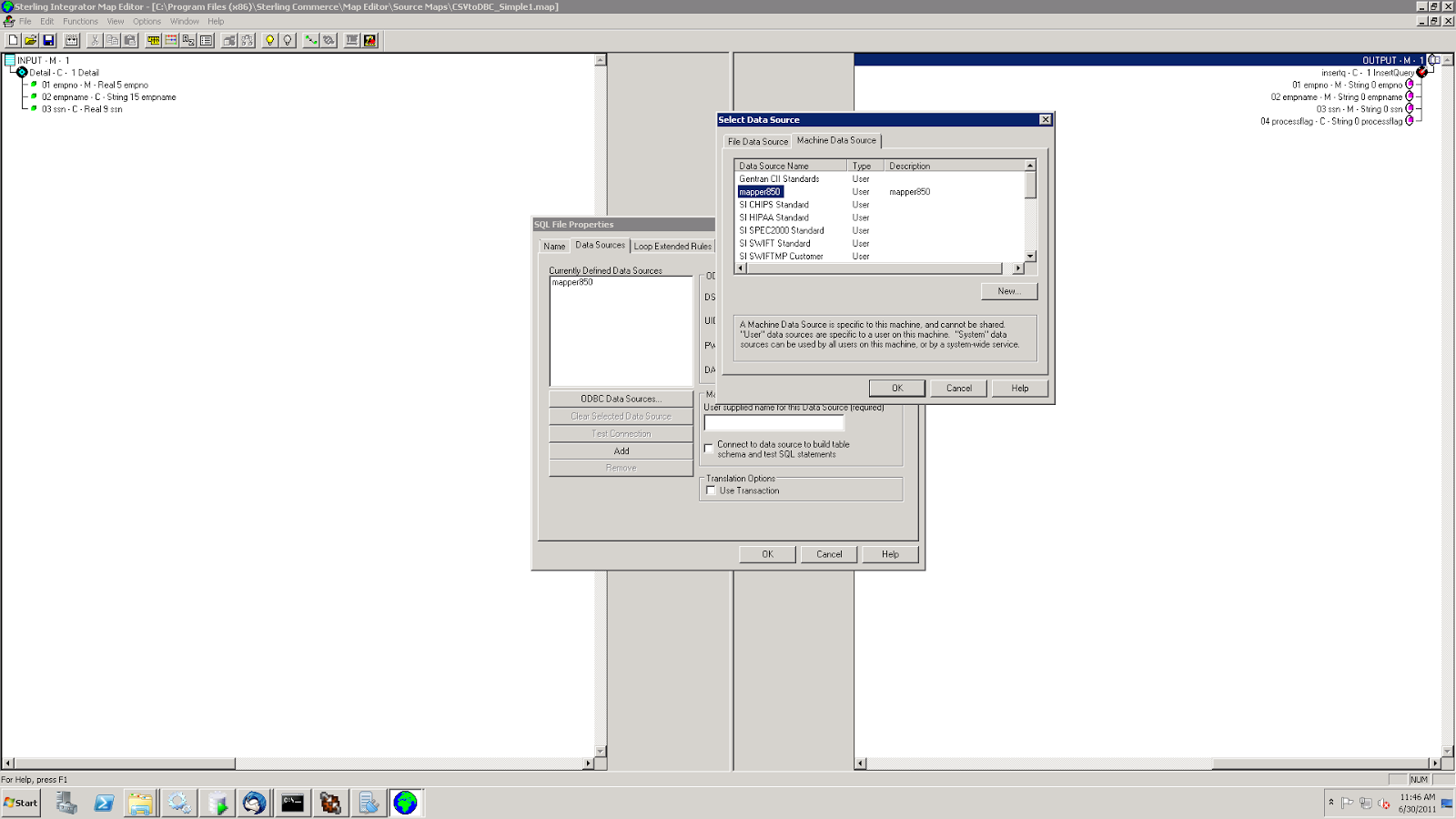Open an existing map file
The width and height of the screenshot is (1456, 819).
[30, 39]
